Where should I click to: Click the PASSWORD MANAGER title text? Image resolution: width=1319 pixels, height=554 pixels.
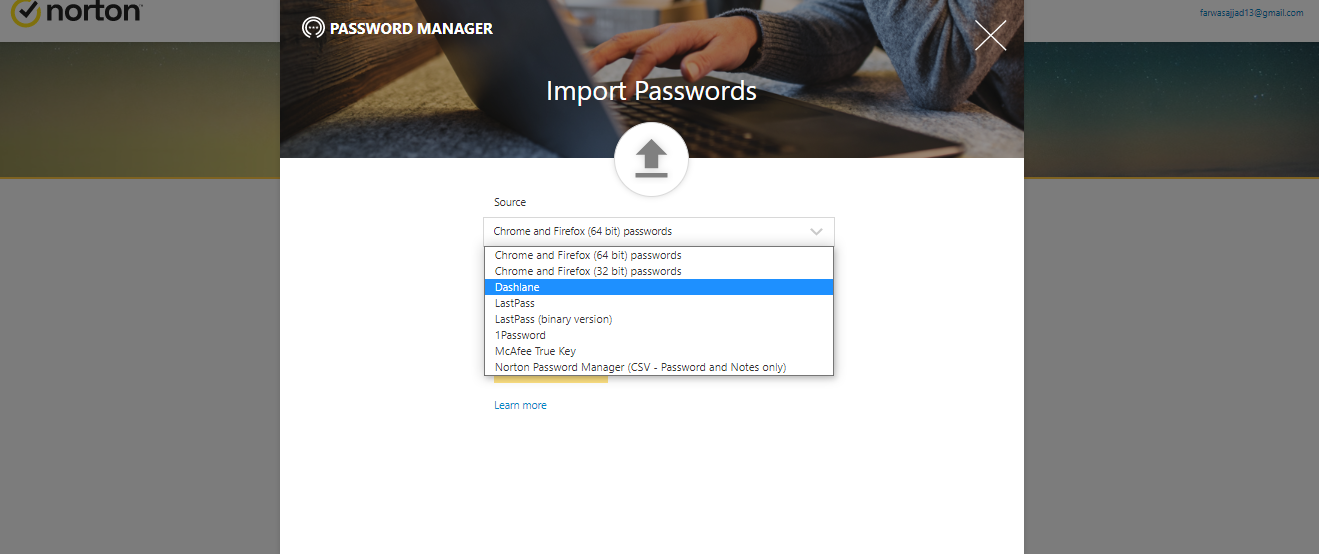tap(411, 28)
